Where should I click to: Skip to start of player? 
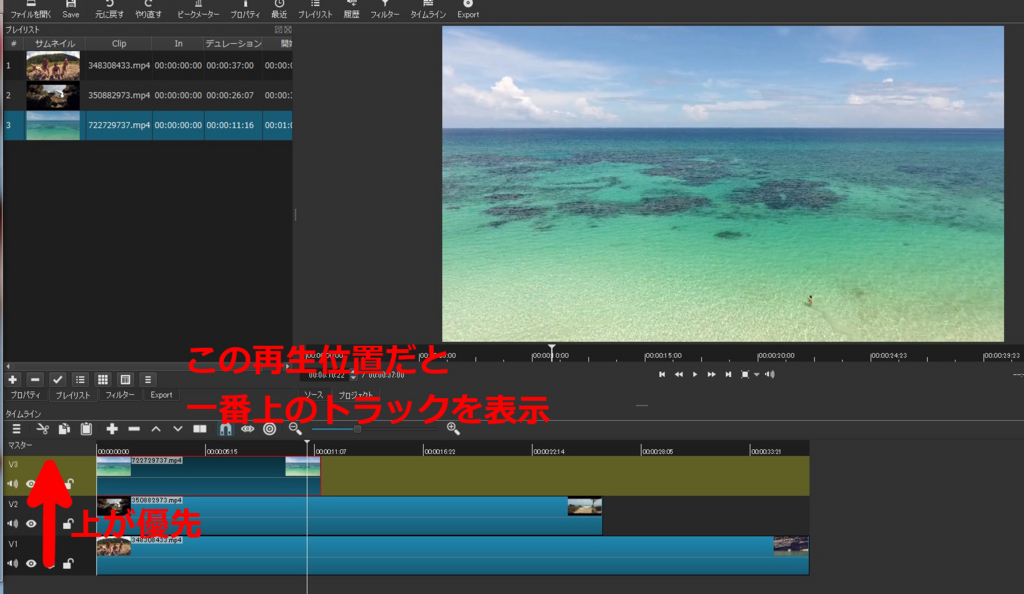[x=662, y=374]
